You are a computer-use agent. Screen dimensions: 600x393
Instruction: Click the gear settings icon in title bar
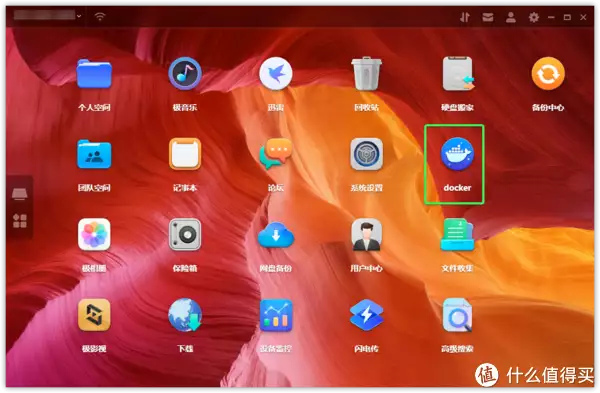click(533, 17)
